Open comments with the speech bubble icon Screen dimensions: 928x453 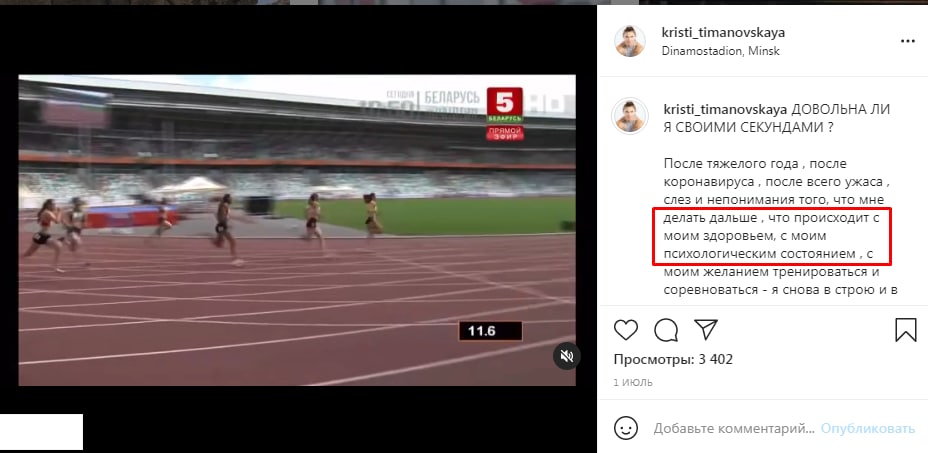coord(666,330)
